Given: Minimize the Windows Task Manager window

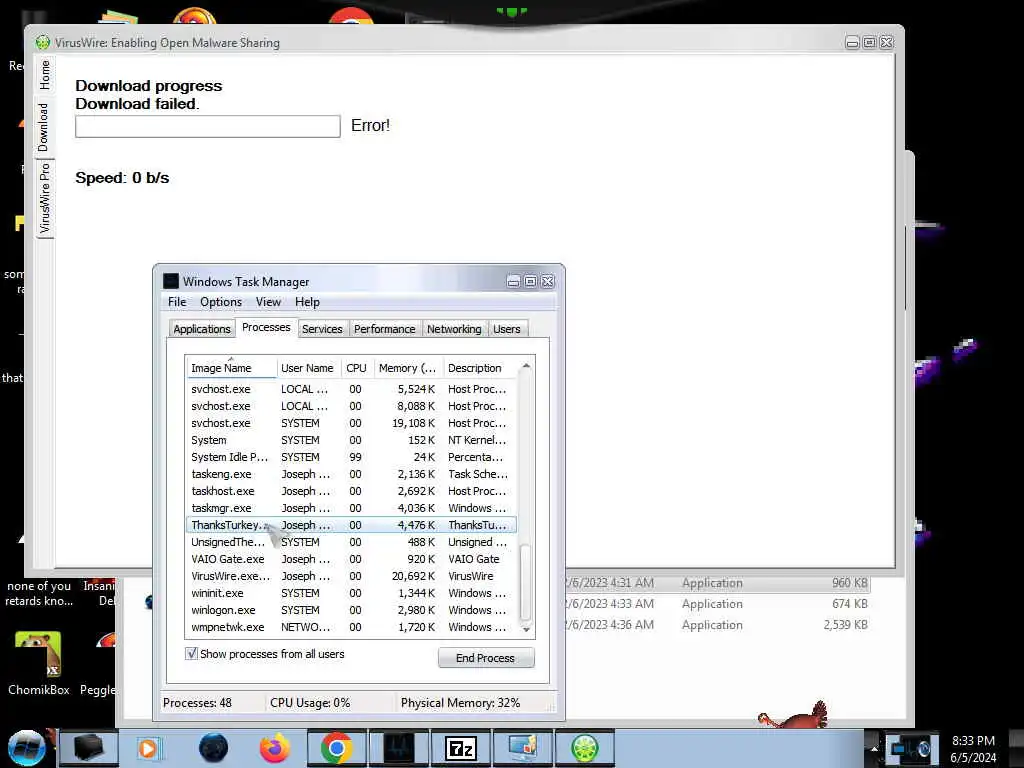Looking at the screenshot, I should [513, 281].
